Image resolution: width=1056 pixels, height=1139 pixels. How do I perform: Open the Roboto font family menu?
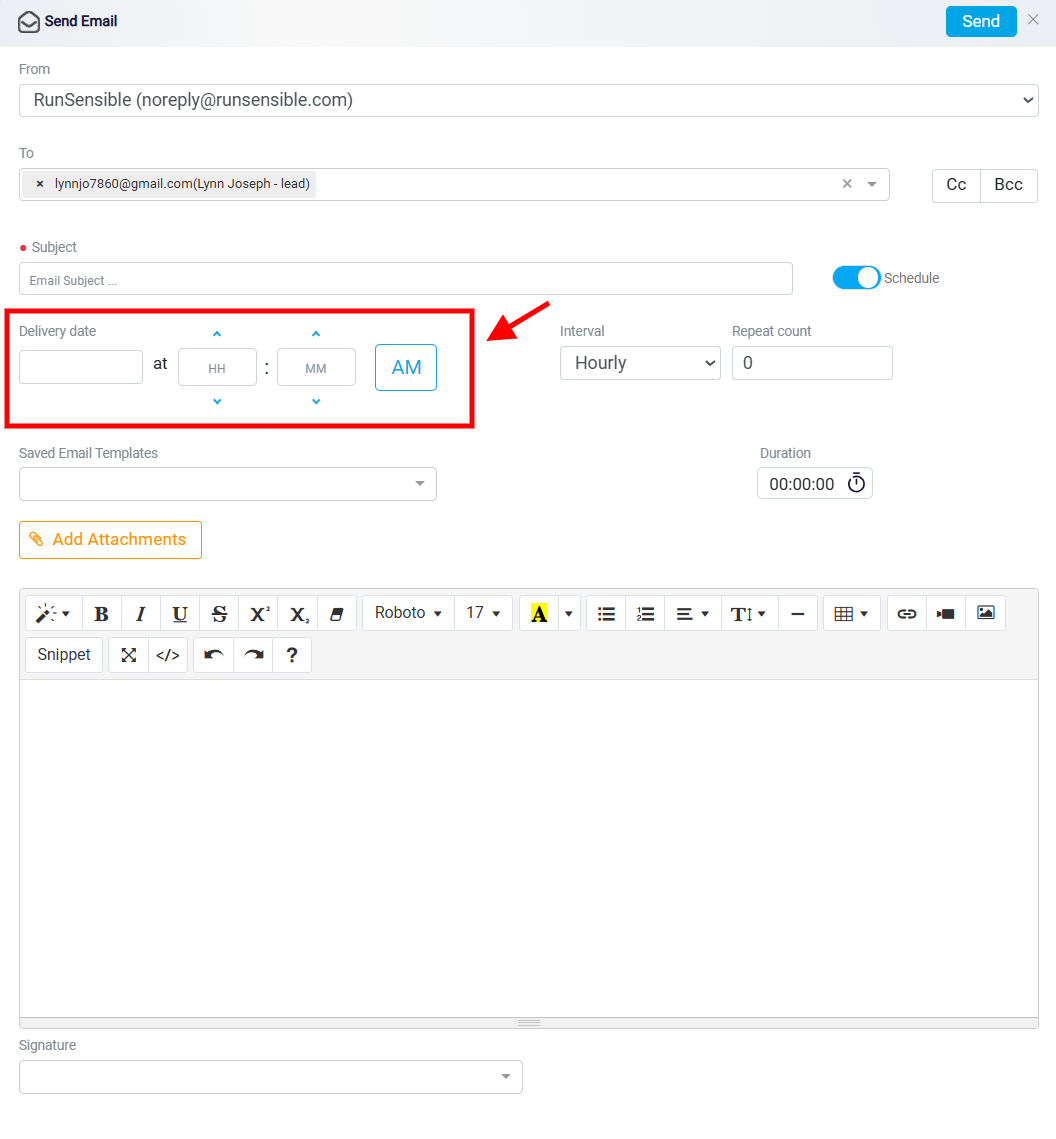408,614
